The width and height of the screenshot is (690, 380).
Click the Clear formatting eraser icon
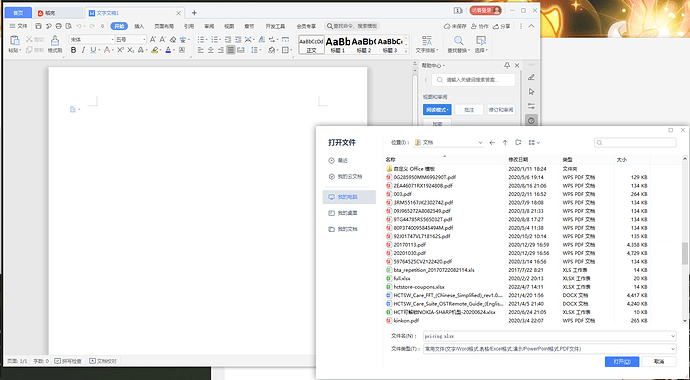[x=173, y=39]
